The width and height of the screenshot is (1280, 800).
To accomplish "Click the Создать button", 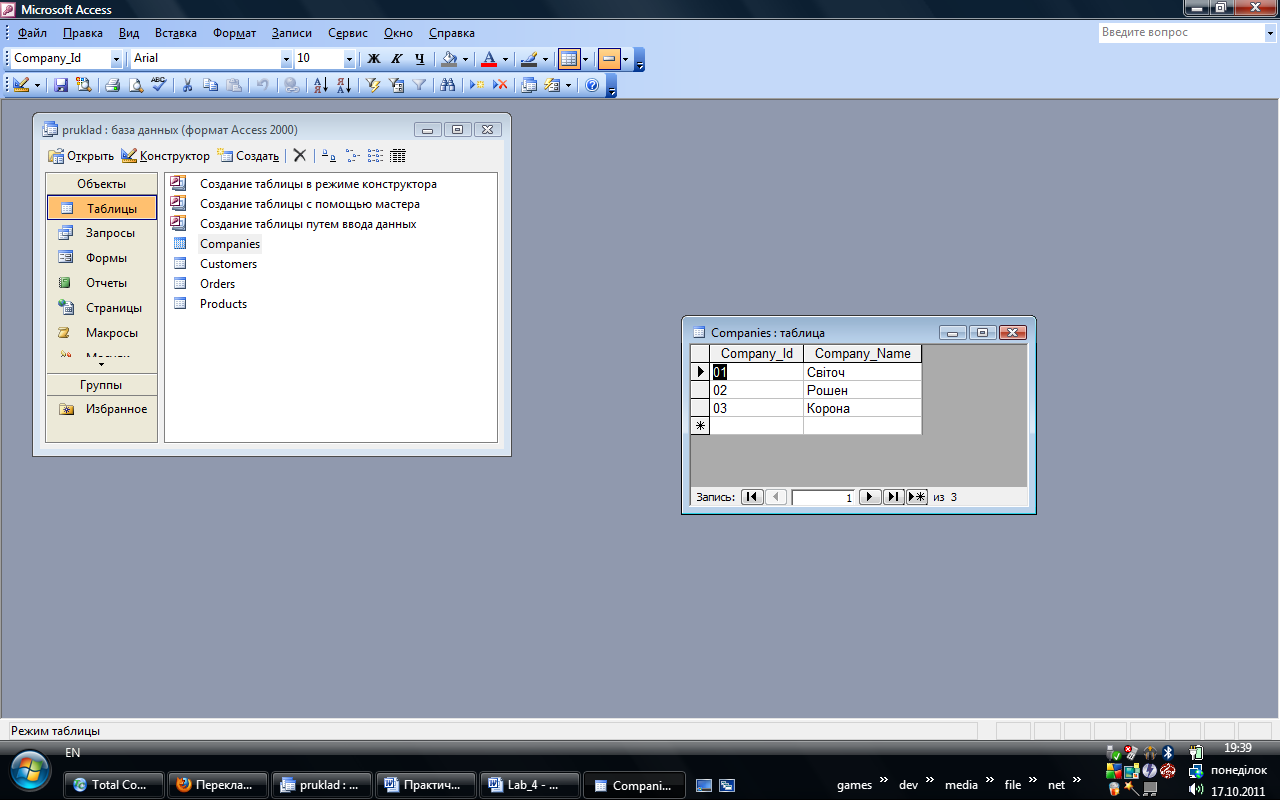I will [248, 156].
